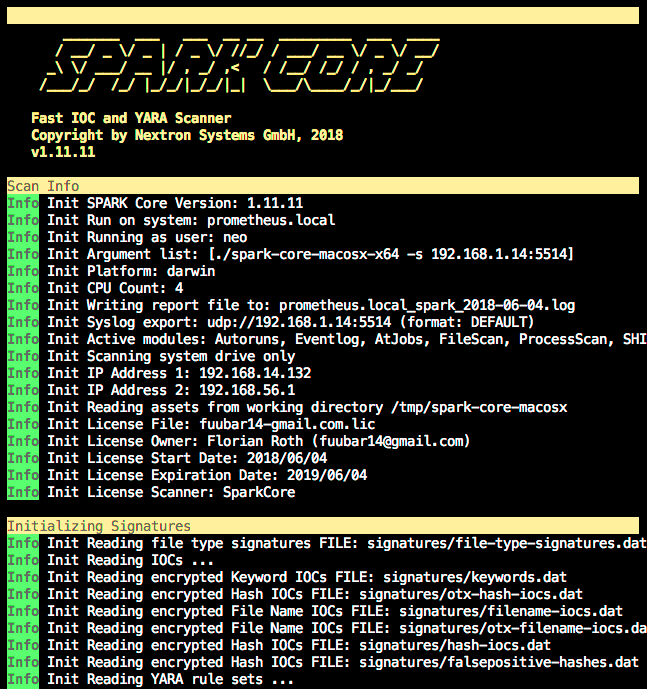Select the 'Initializing Signatures' section header
The image size is (647, 689).
pos(99,526)
